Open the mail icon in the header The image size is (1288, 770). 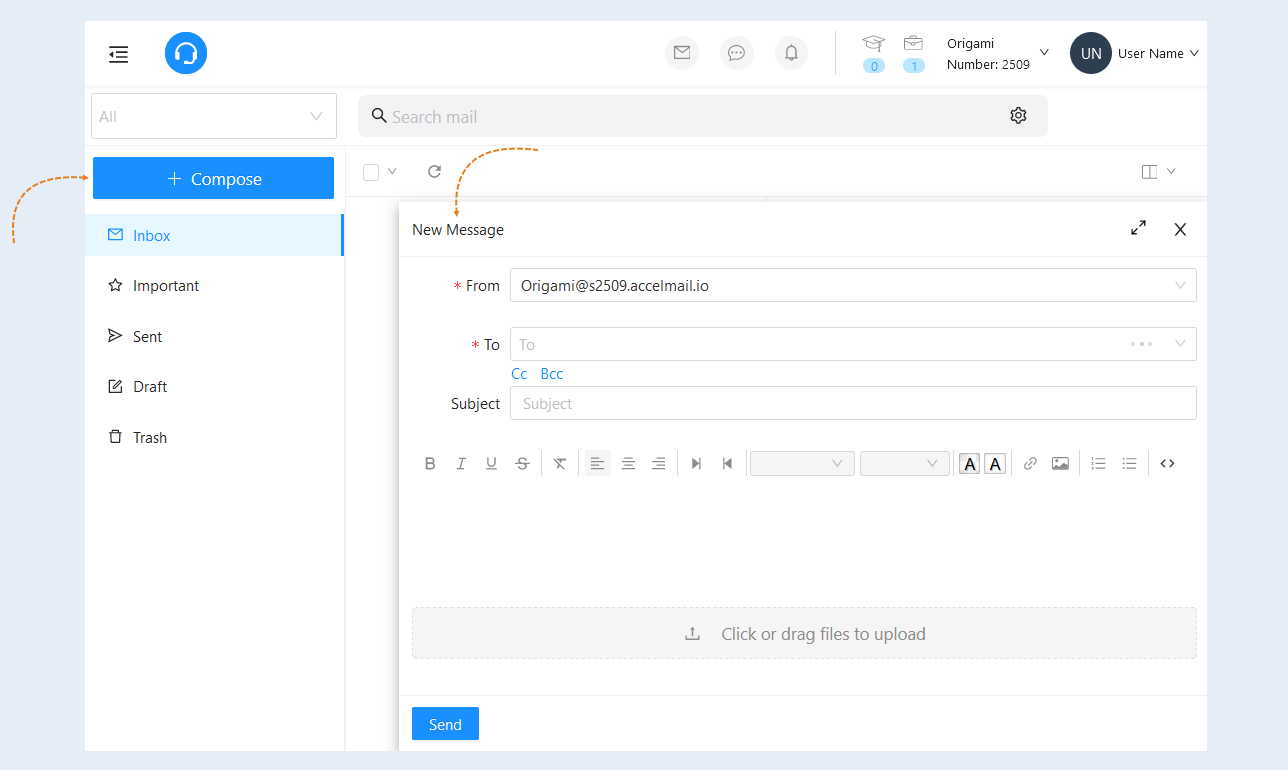click(682, 53)
